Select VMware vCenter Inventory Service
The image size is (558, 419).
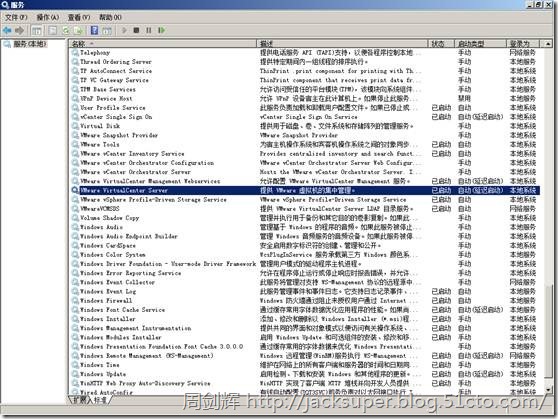(x=132, y=153)
